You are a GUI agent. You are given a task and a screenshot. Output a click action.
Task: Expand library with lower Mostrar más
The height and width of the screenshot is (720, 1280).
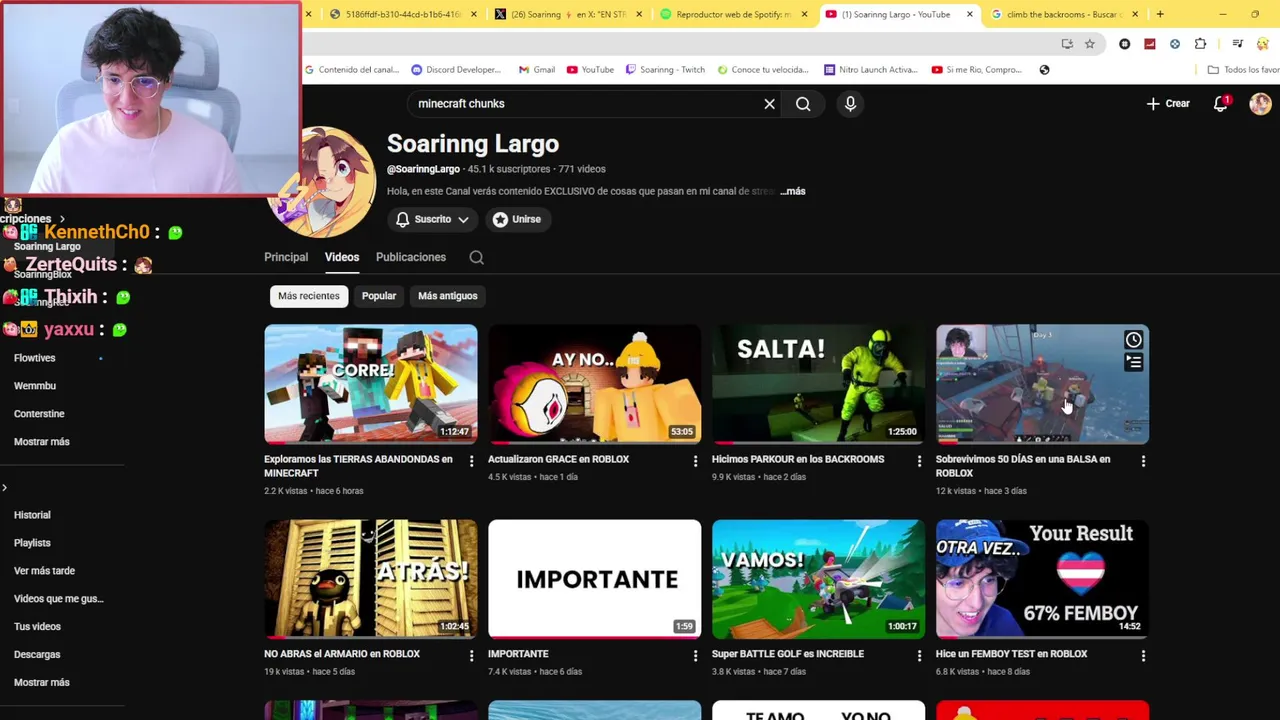click(42, 683)
